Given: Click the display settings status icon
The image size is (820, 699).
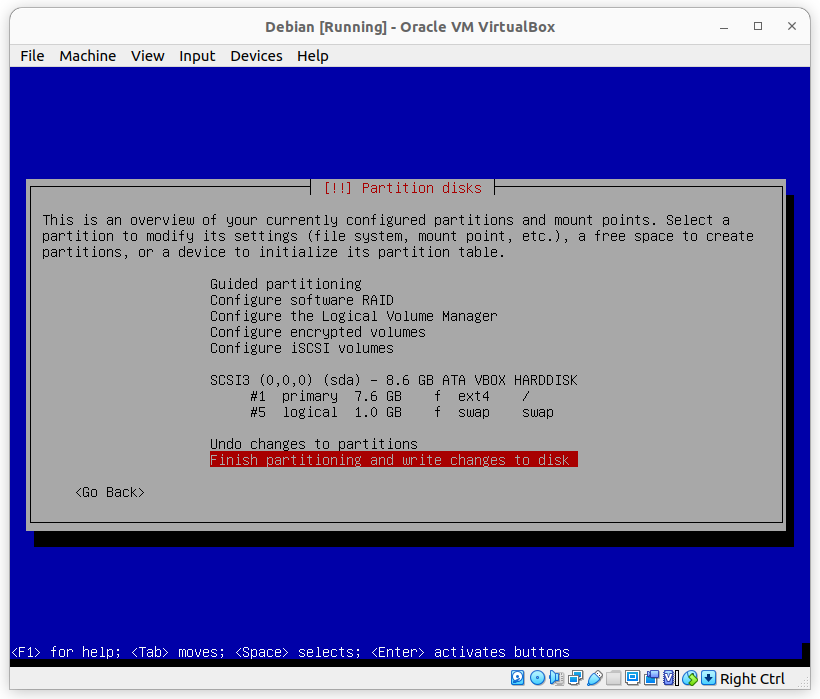Looking at the screenshot, I should pos(633,678).
